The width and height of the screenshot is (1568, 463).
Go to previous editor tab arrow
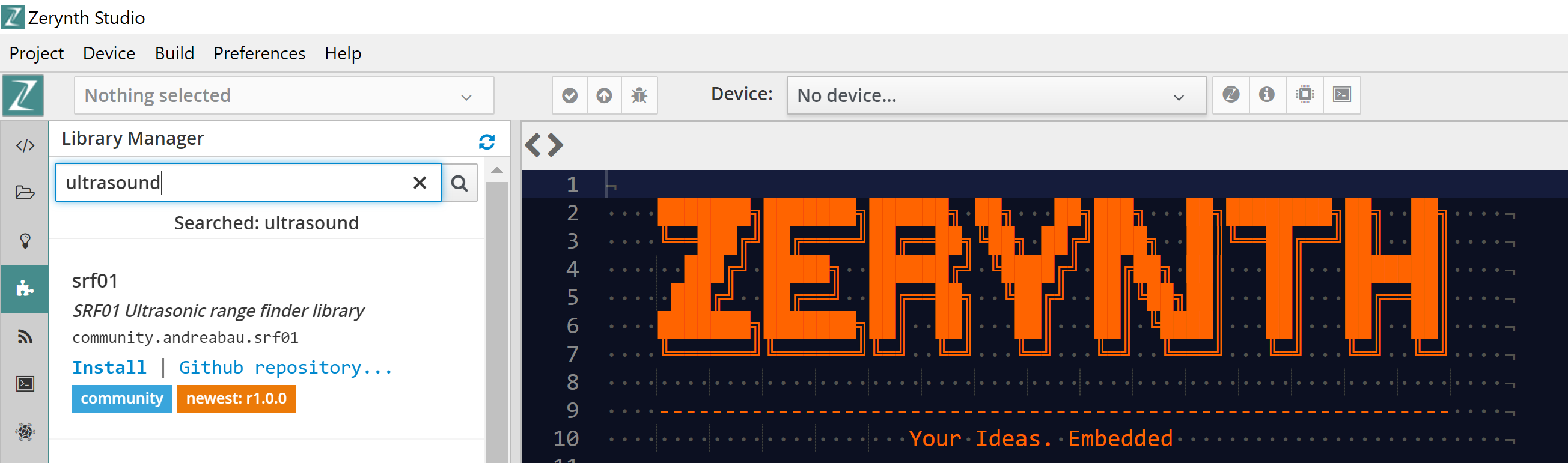[x=533, y=145]
